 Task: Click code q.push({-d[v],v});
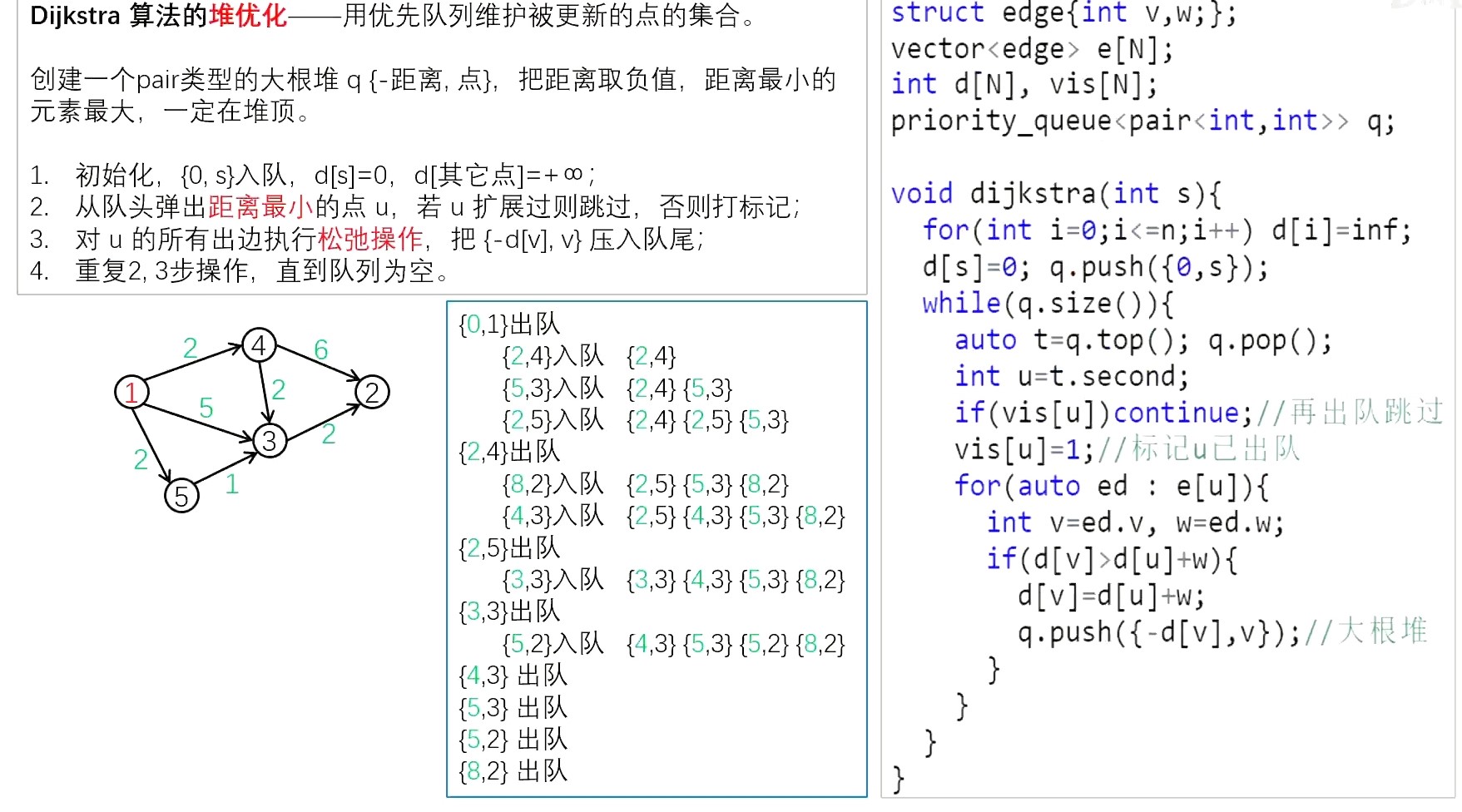[1158, 633]
